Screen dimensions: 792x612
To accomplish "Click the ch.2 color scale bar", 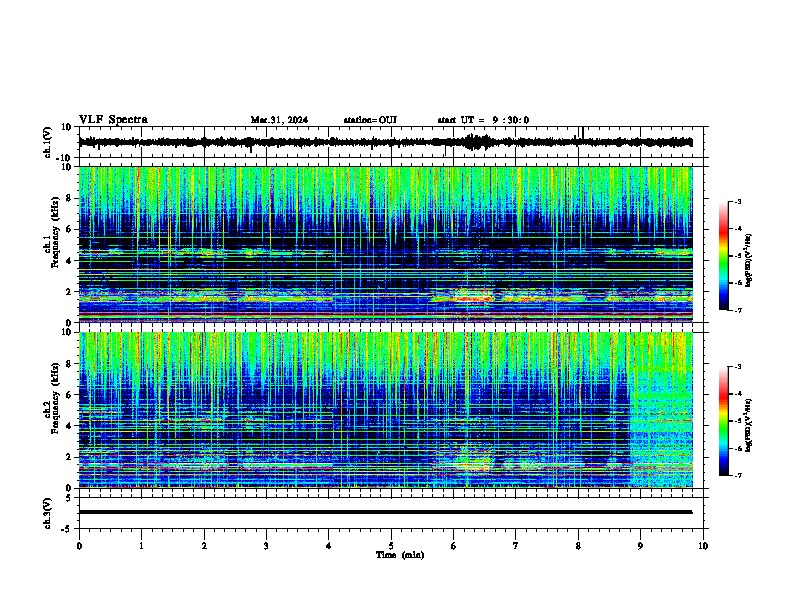I will (x=723, y=421).
